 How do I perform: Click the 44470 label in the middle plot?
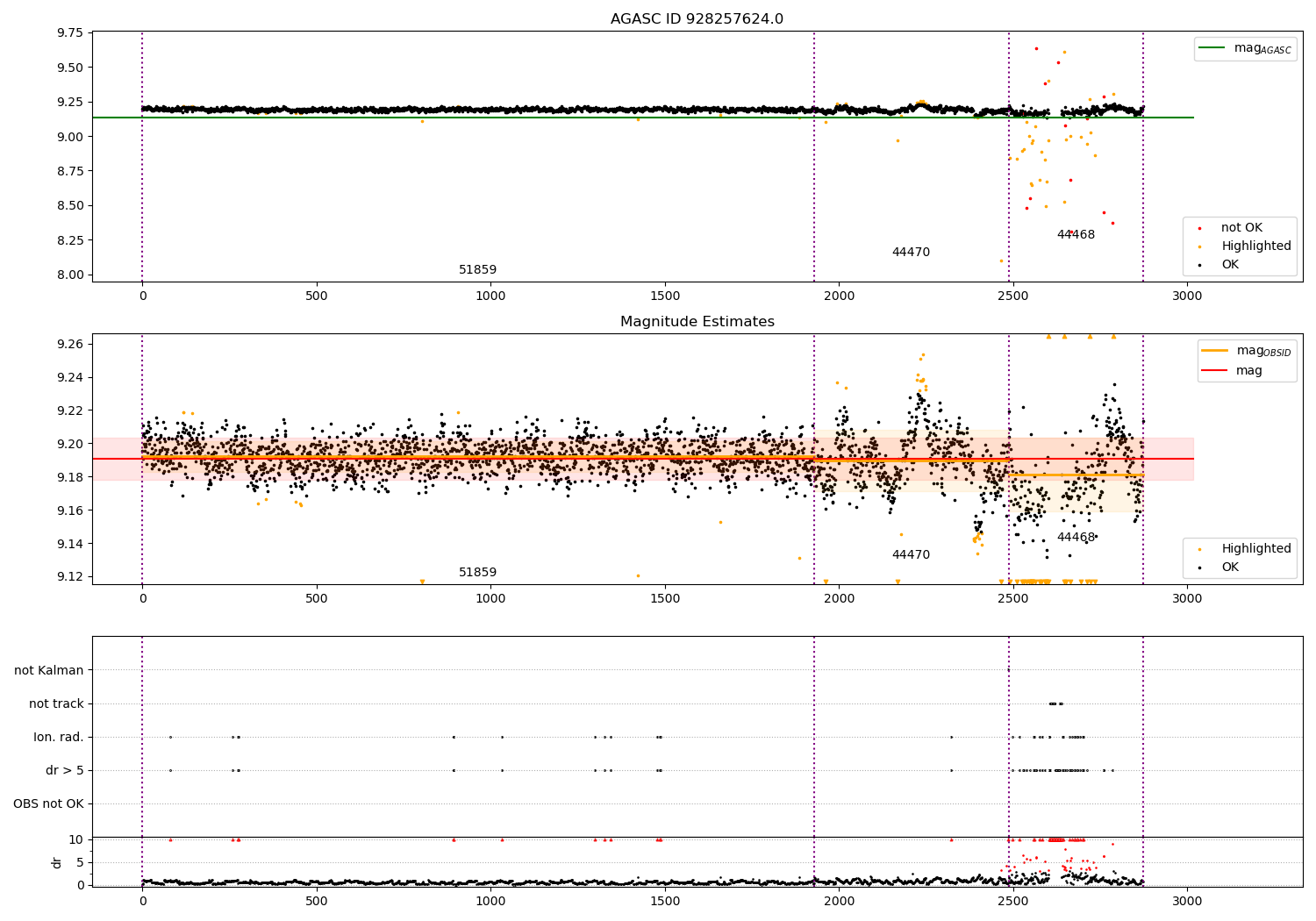[x=911, y=555]
